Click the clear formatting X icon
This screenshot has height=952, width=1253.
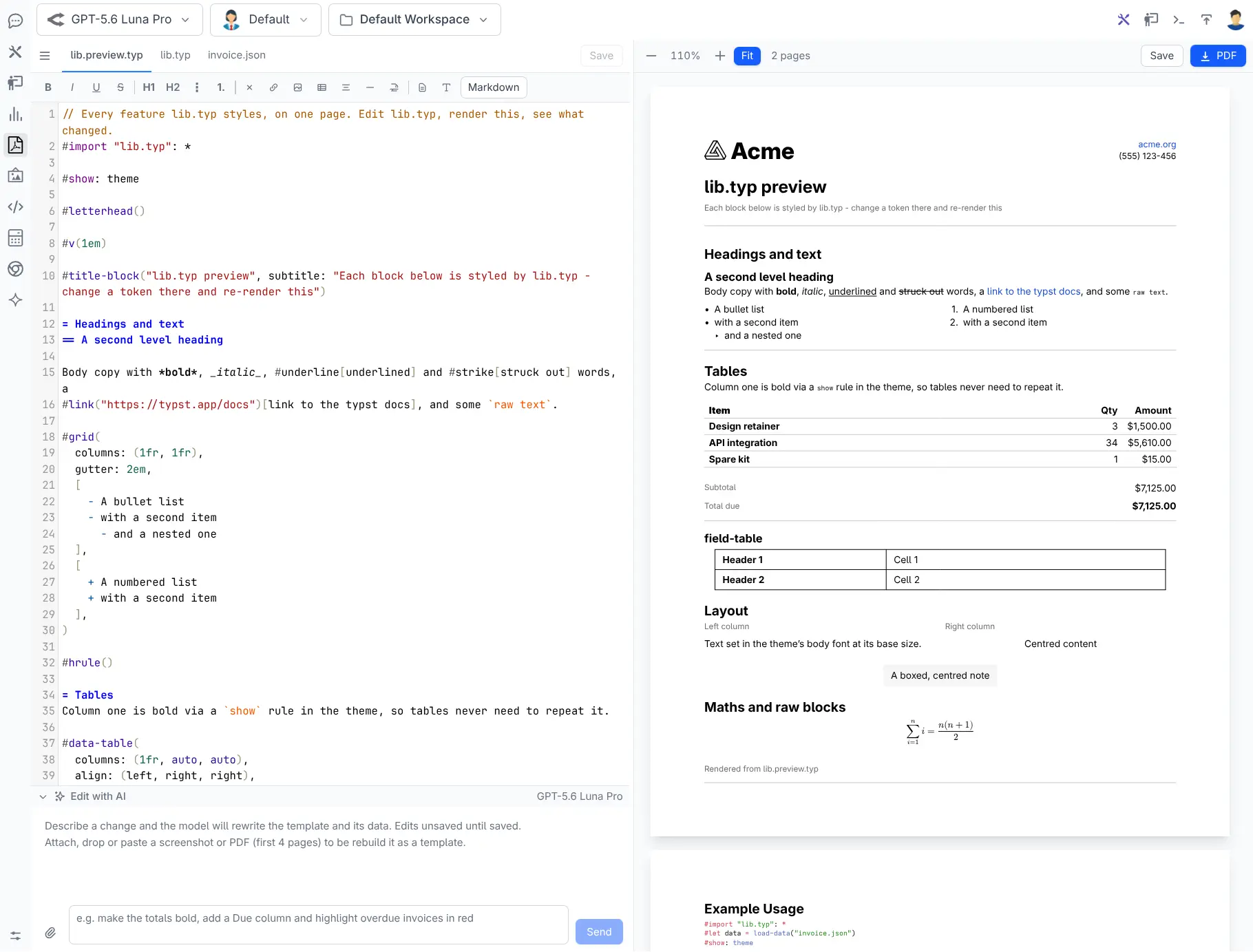(249, 87)
